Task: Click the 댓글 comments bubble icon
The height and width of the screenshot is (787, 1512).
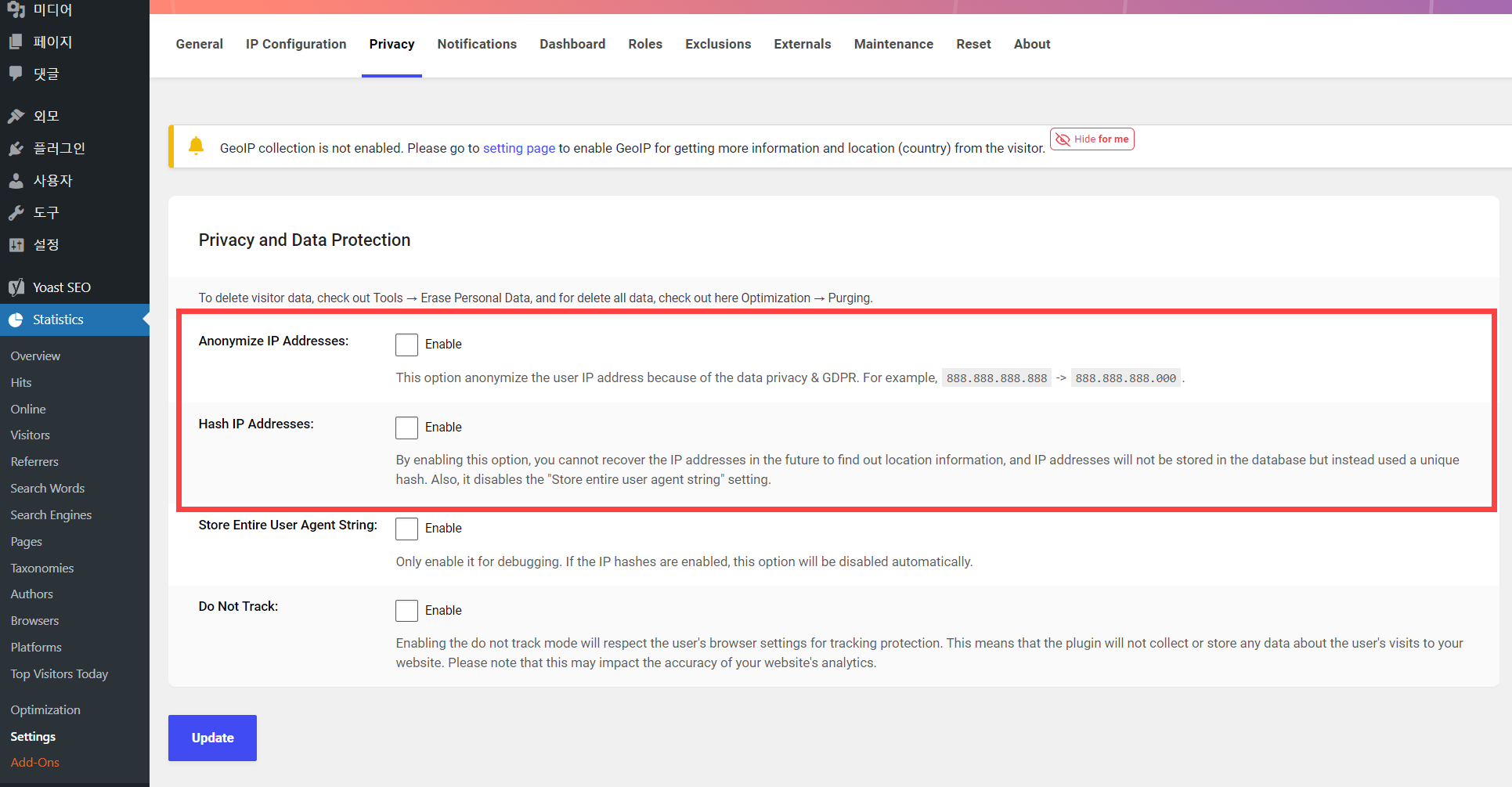Action: [16, 74]
